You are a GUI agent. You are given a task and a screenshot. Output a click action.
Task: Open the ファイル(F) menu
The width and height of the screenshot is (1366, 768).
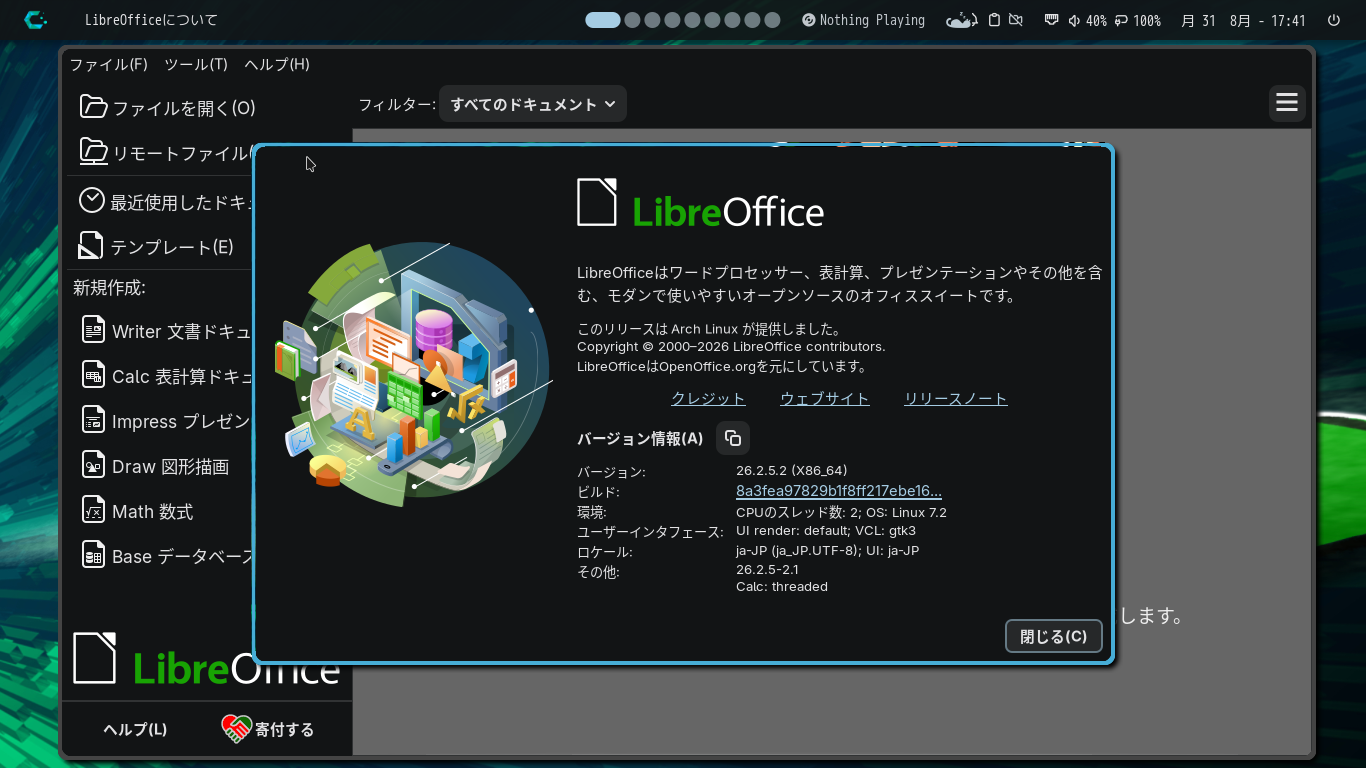point(108,64)
